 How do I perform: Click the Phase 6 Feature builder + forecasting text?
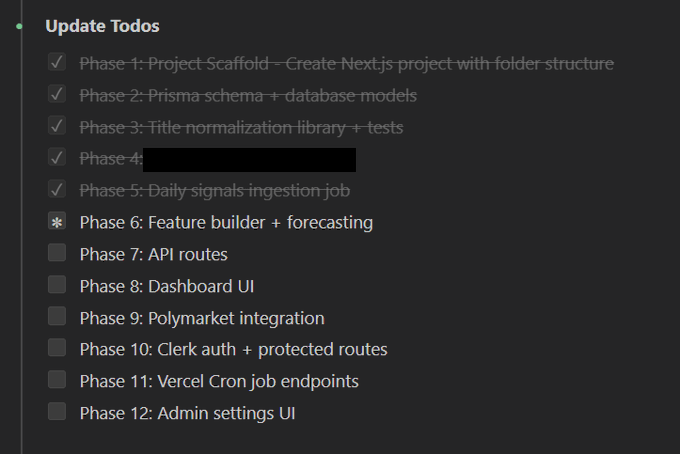click(x=226, y=222)
